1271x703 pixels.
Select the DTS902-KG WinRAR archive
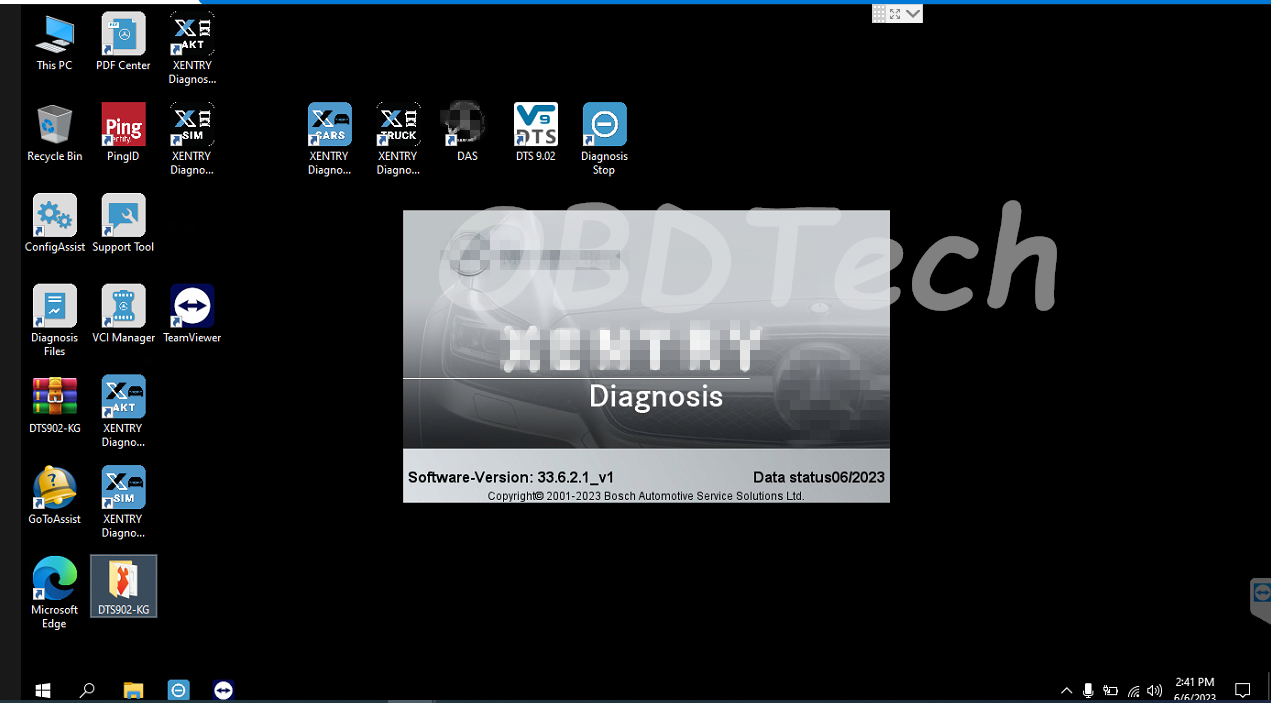tap(54, 406)
